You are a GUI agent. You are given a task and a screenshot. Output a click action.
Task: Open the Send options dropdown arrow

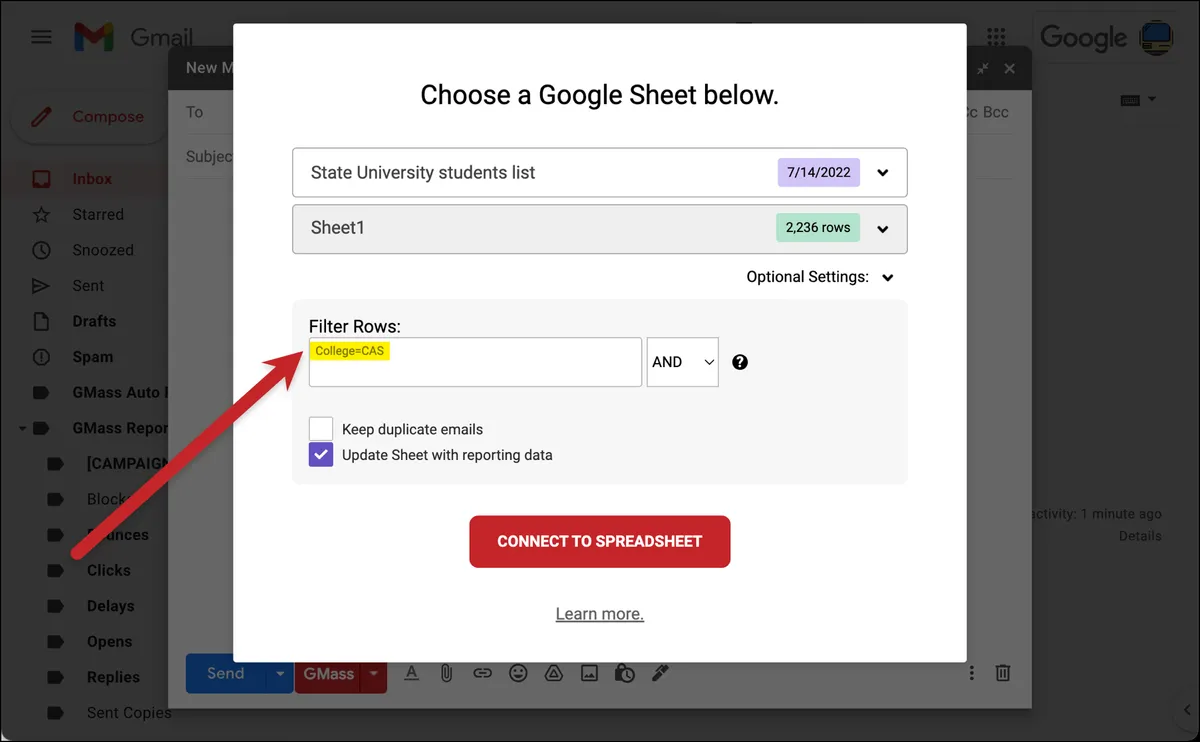pyautogui.click(x=279, y=673)
